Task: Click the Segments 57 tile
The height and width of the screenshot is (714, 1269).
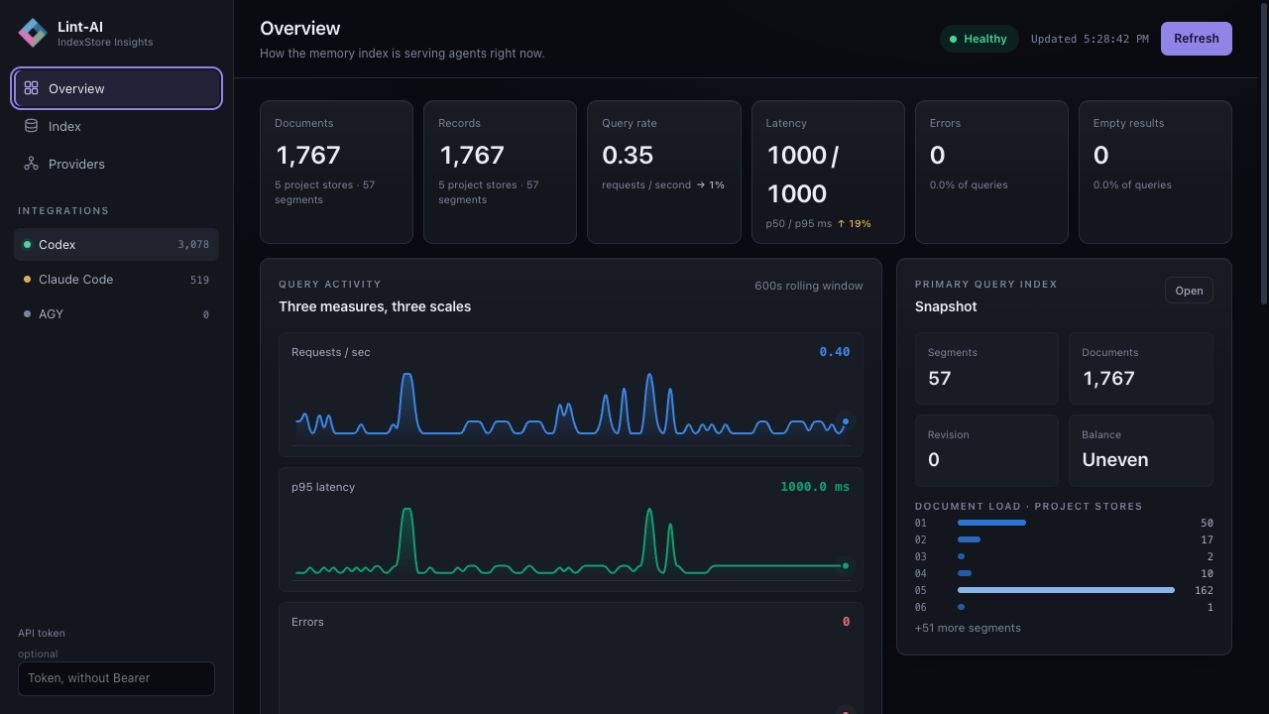Action: pos(986,368)
